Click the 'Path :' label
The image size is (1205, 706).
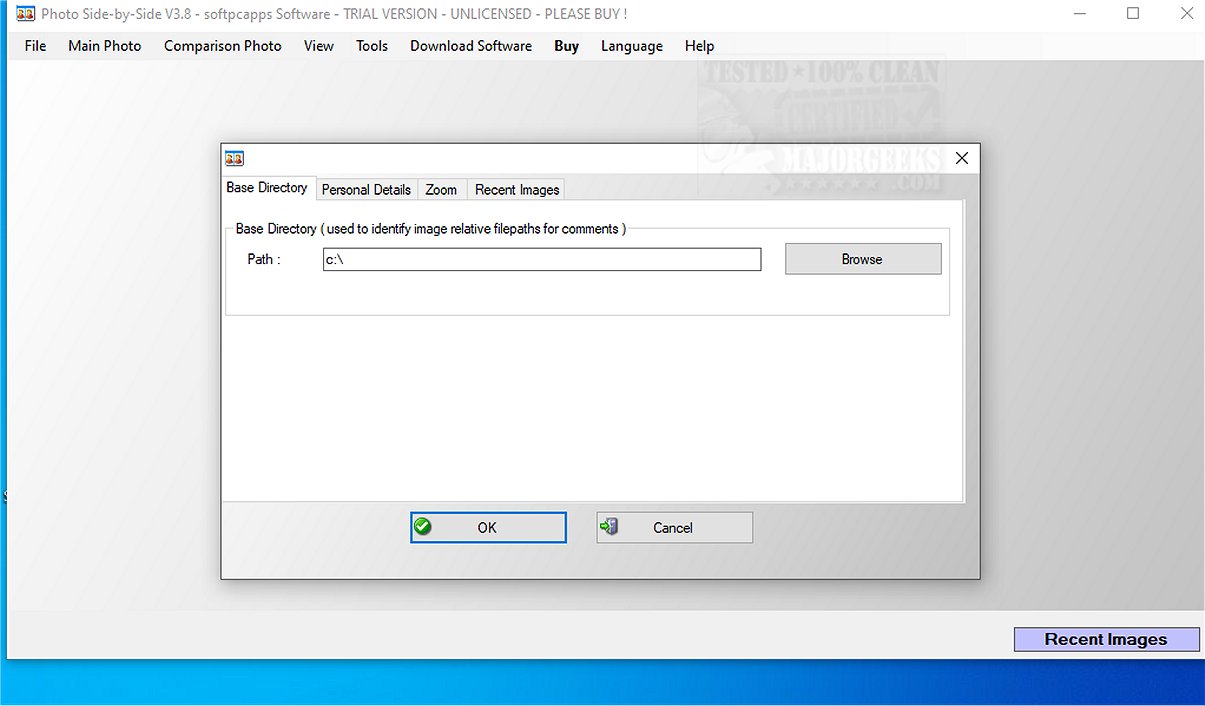[x=264, y=260]
